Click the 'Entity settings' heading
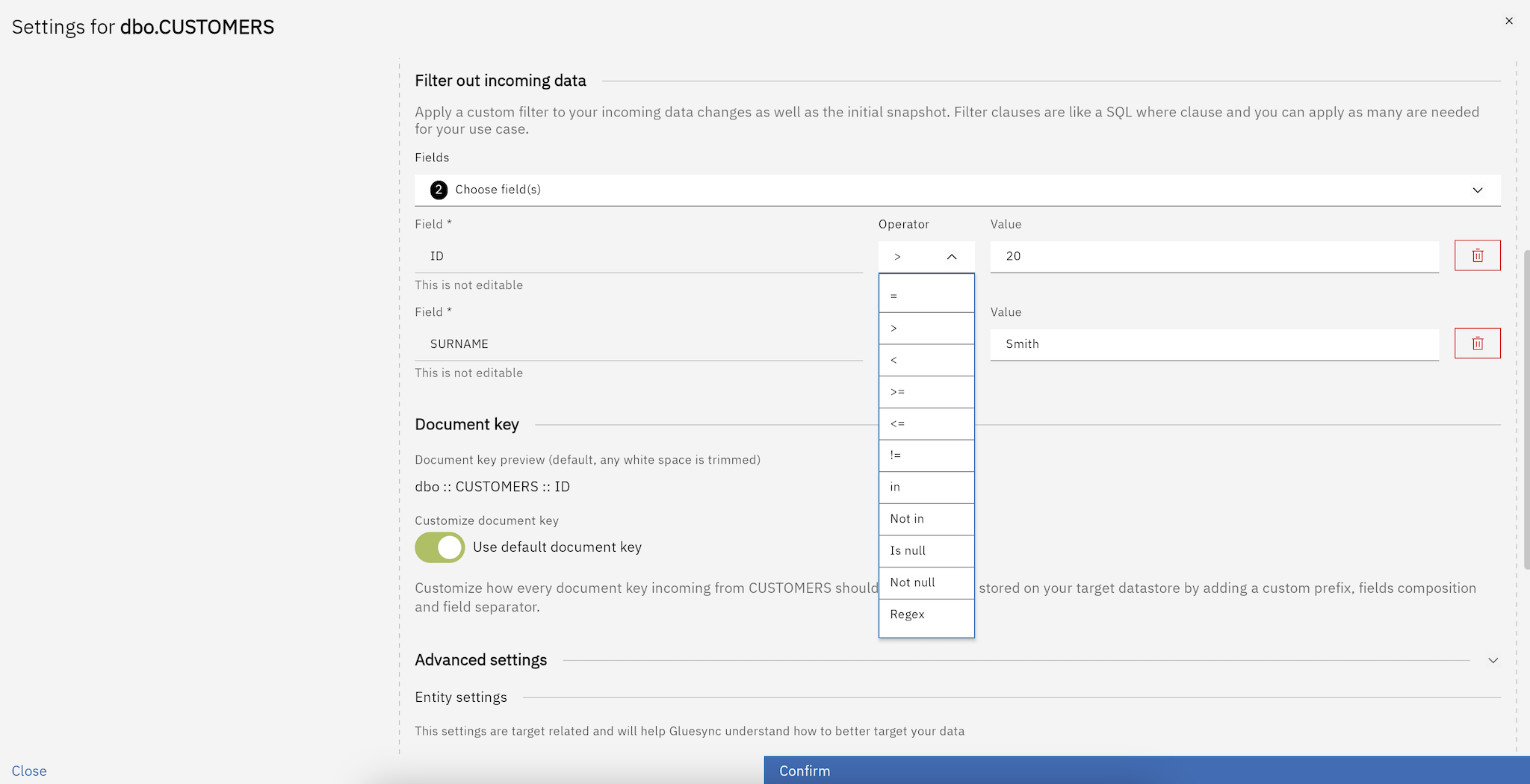This screenshot has height=784, width=1530. 461,697
